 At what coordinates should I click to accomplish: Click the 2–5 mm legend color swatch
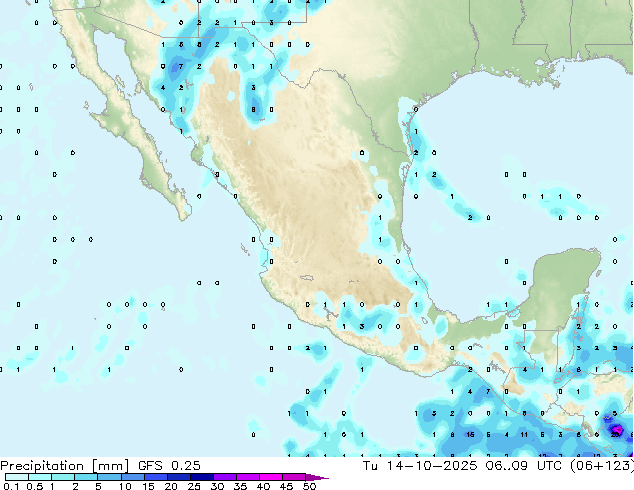(x=86, y=477)
